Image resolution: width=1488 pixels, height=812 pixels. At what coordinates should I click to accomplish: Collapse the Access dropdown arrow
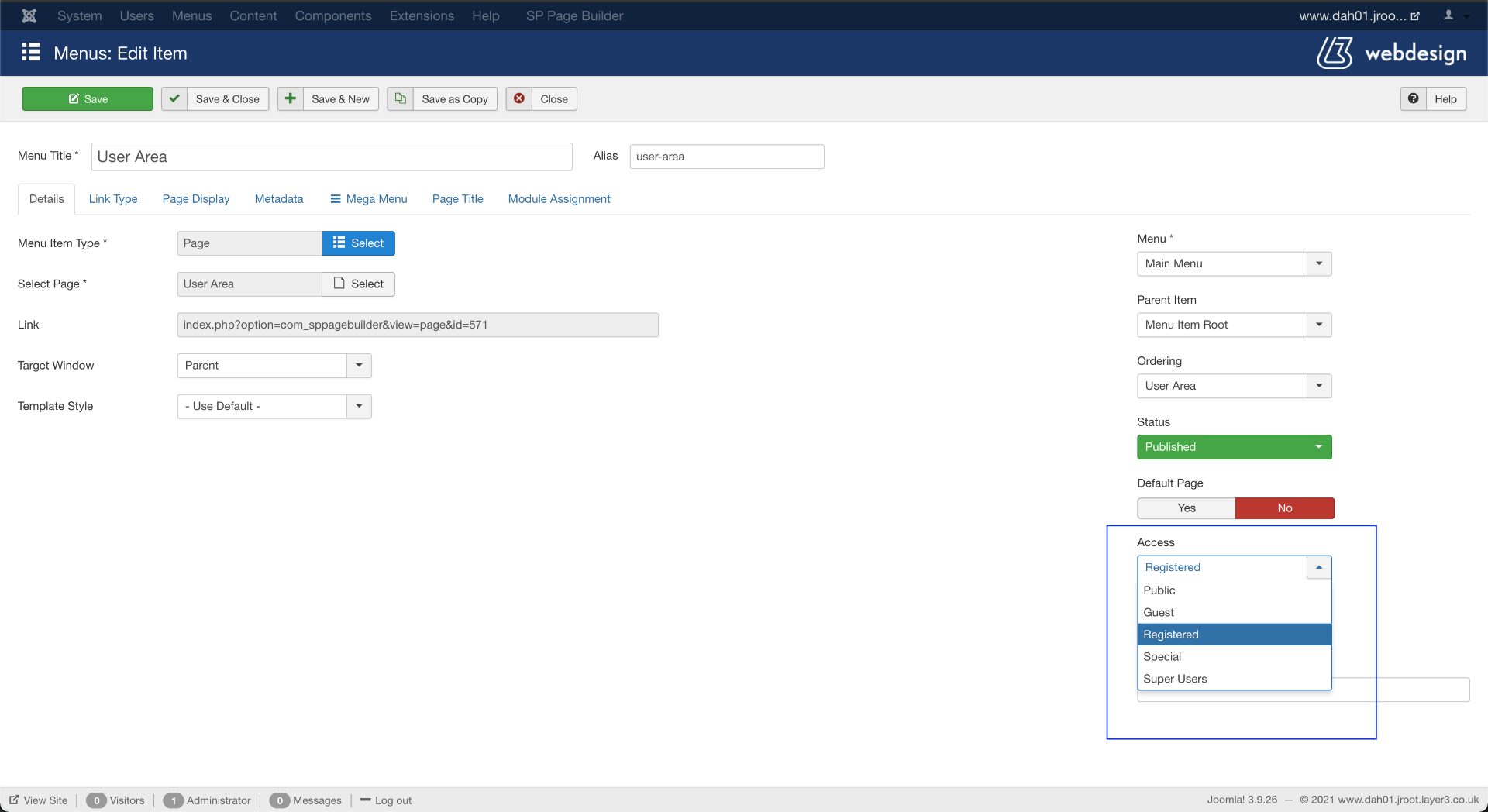point(1319,567)
